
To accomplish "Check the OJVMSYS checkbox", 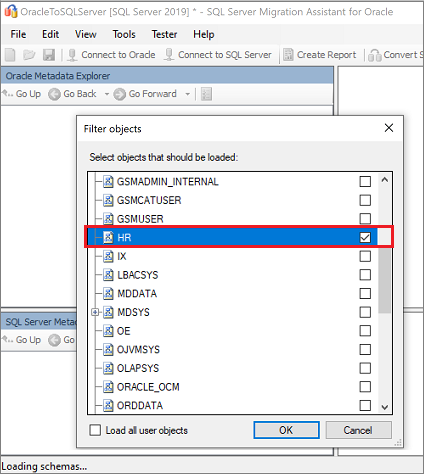I will [365, 350].
